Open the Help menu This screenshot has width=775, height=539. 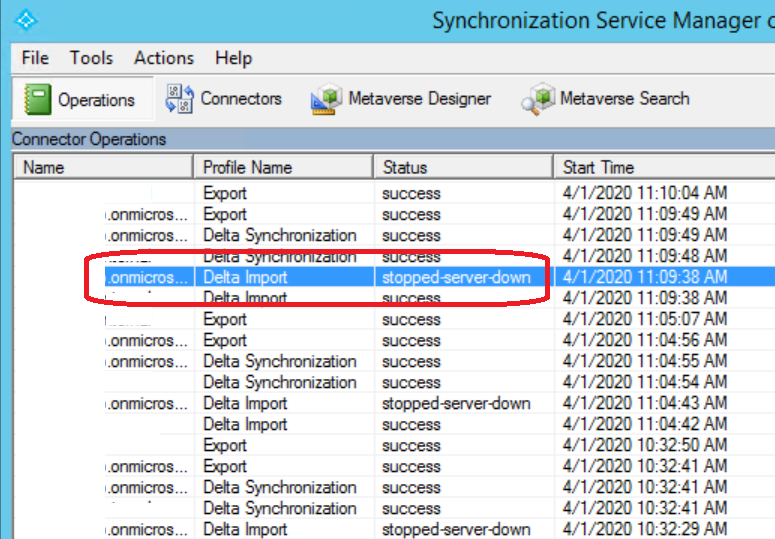pos(233,58)
